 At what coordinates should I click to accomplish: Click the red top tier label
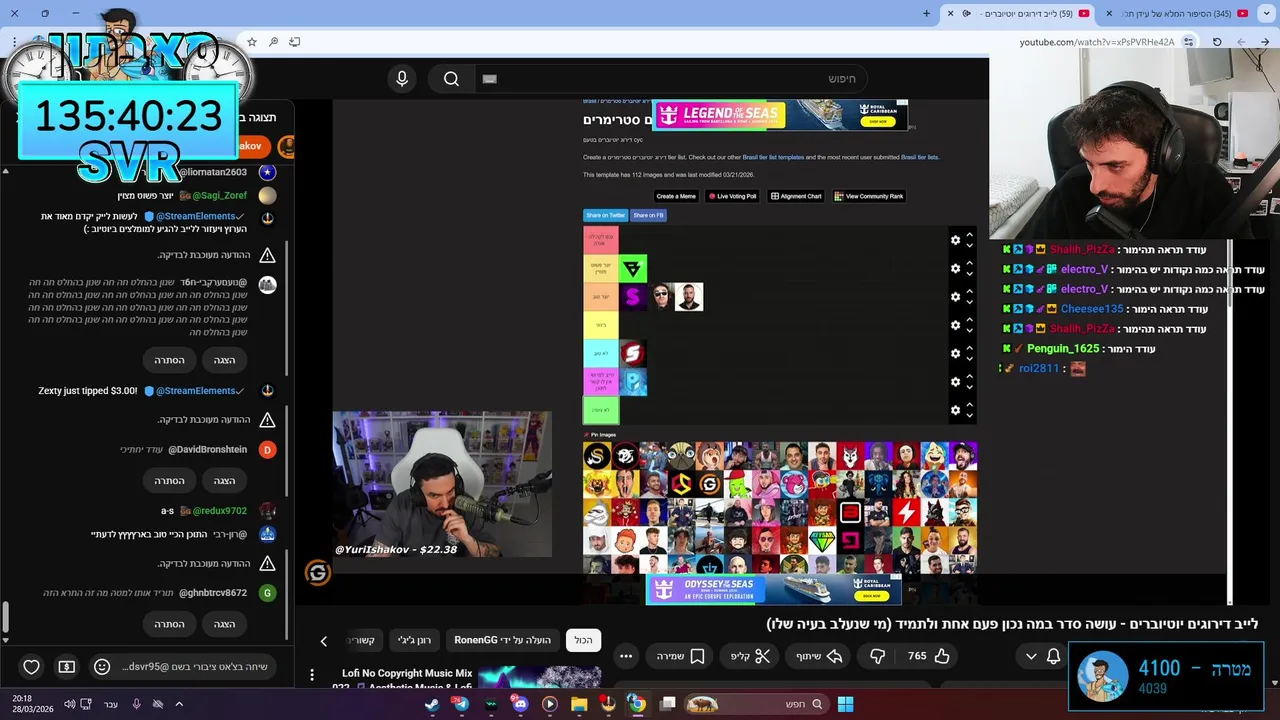[x=601, y=240]
